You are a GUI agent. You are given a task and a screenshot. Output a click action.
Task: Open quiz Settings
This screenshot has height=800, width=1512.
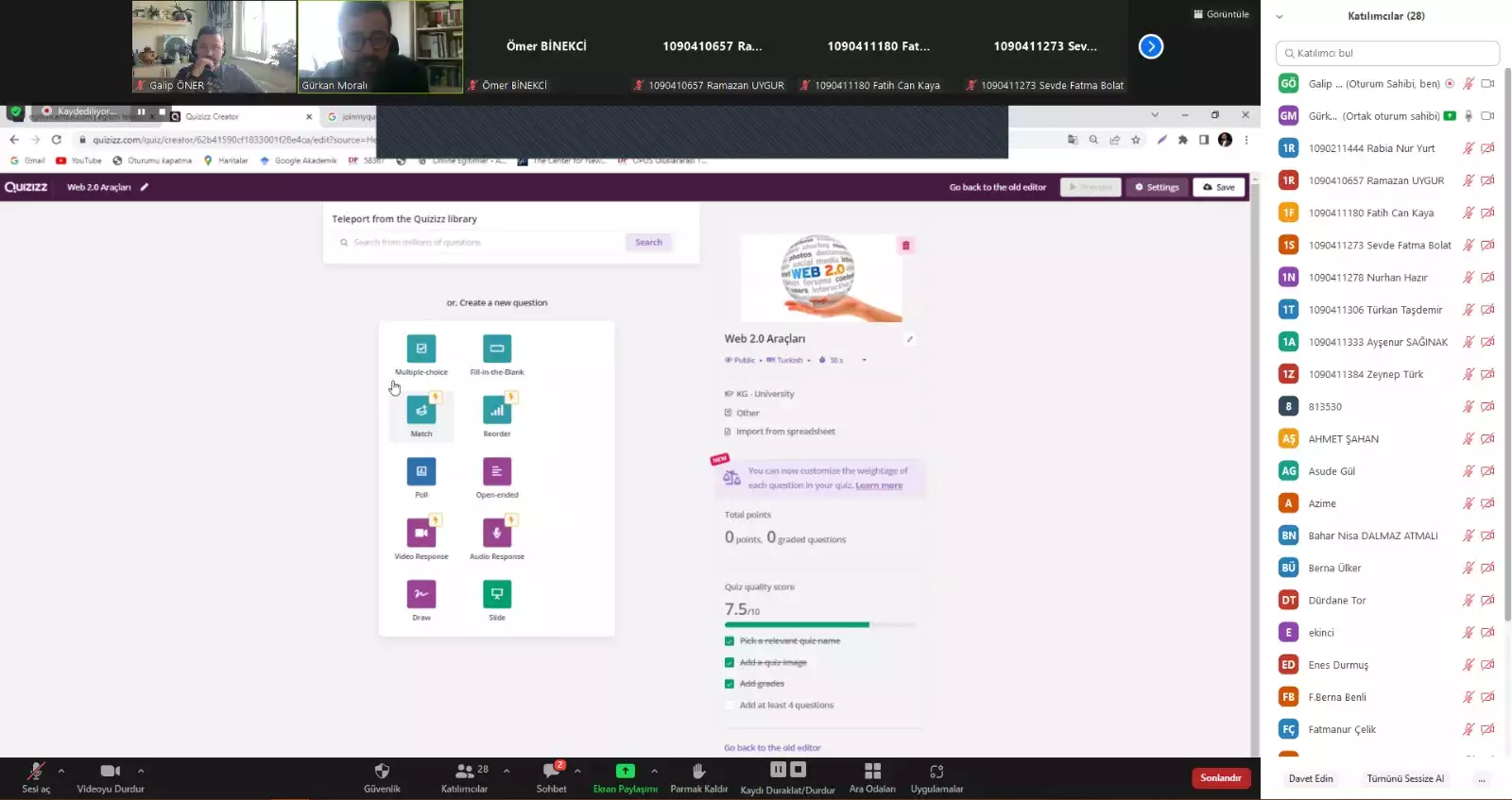pyautogui.click(x=1158, y=187)
